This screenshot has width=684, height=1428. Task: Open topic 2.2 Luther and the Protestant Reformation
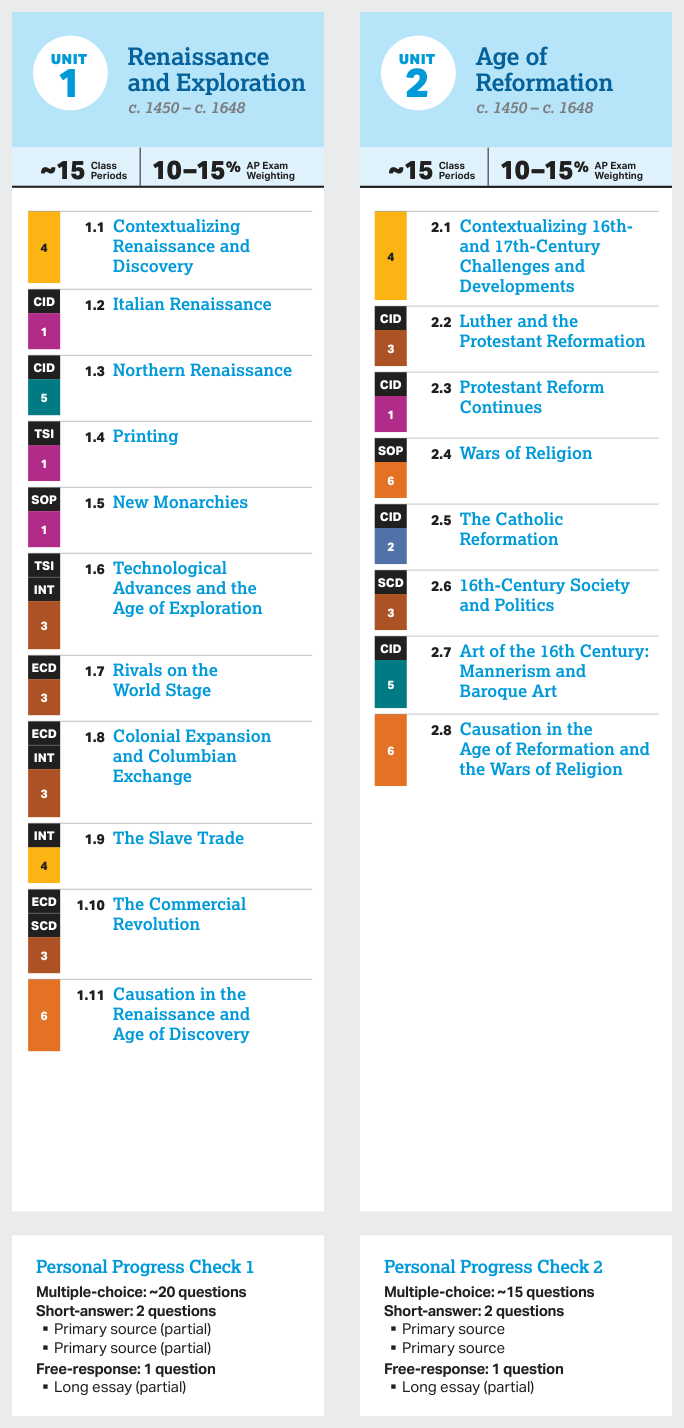[x=553, y=331]
